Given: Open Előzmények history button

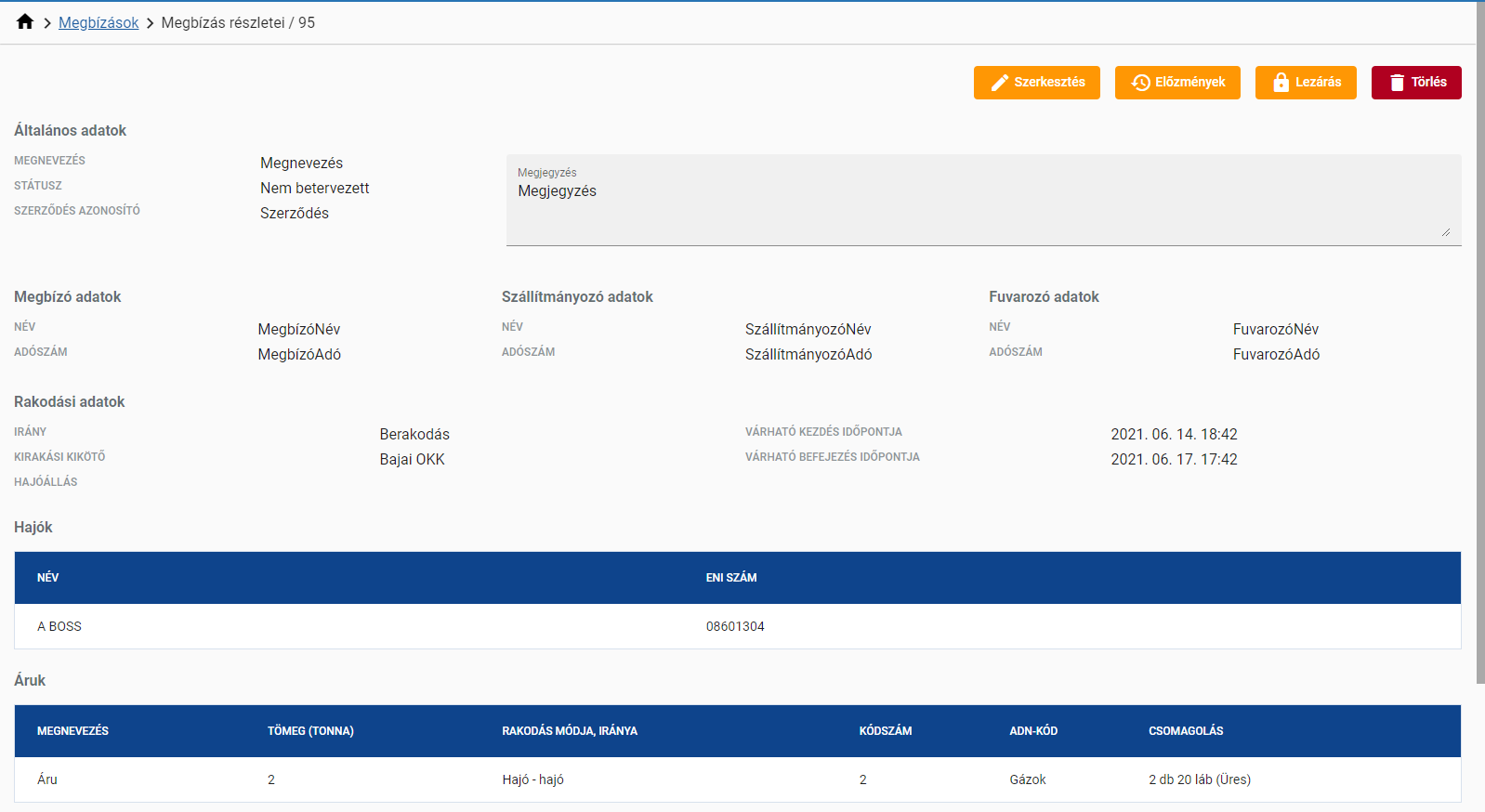Looking at the screenshot, I should point(1177,83).
